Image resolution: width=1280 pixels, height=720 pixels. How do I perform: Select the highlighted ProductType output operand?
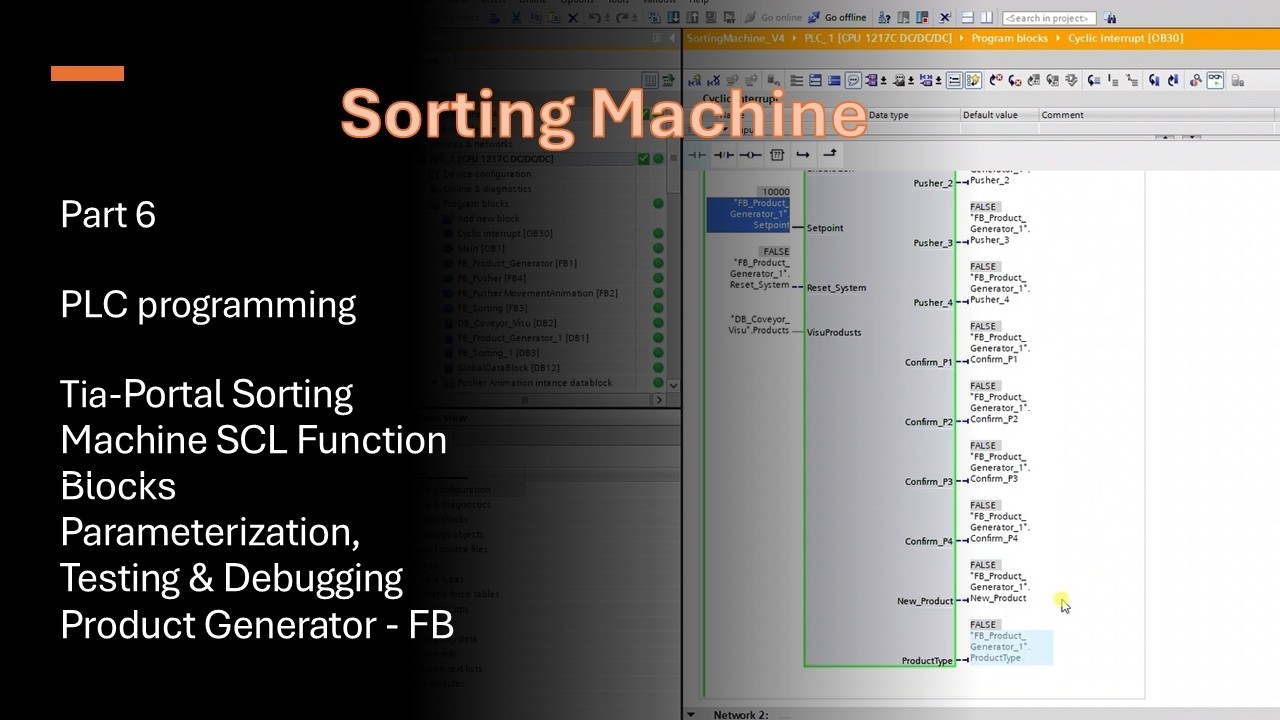1010,647
